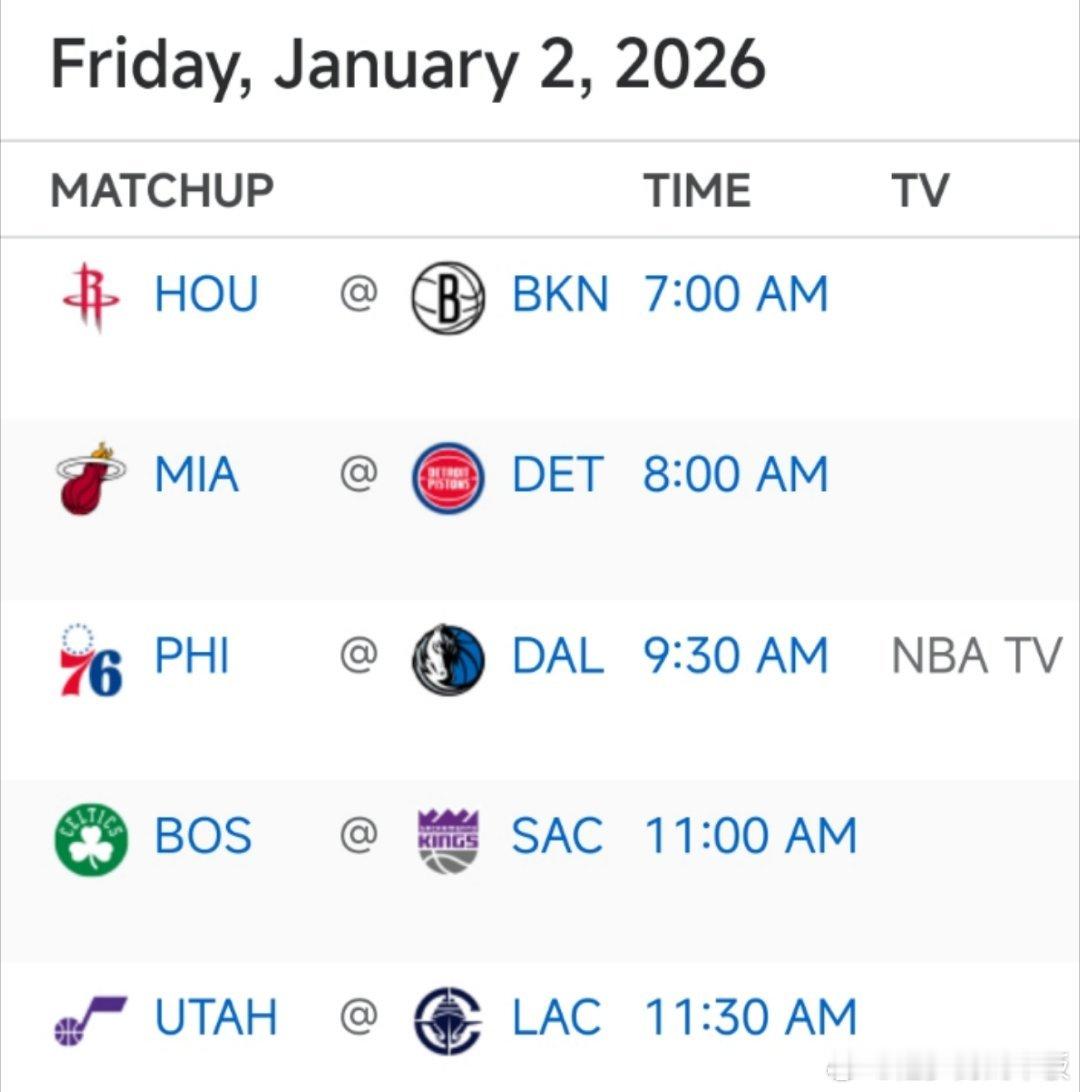Image resolution: width=1080 pixels, height=1092 pixels.
Task: Open the DAL team link
Action: click(558, 656)
